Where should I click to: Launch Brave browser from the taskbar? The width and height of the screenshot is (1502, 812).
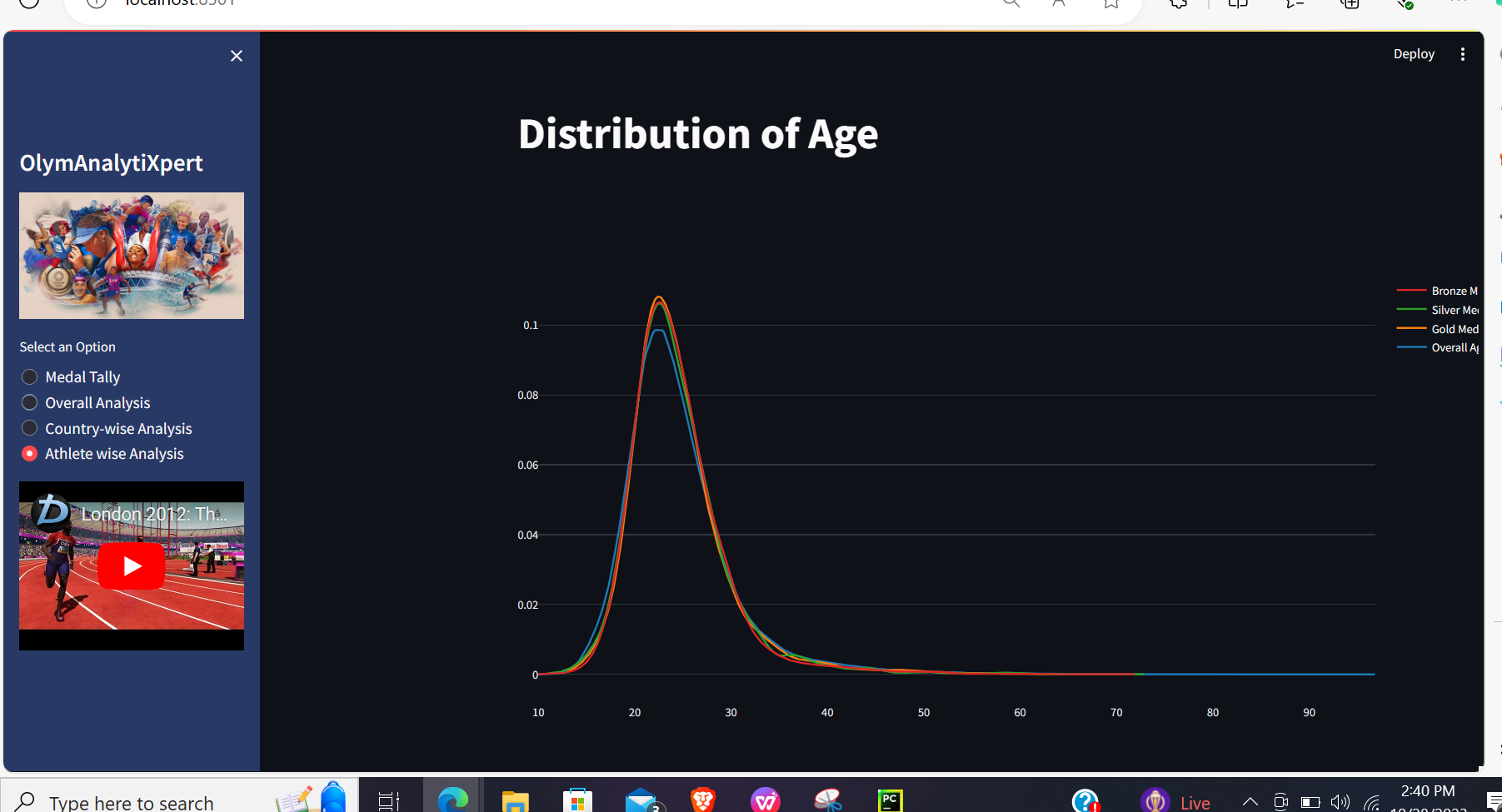coord(702,800)
